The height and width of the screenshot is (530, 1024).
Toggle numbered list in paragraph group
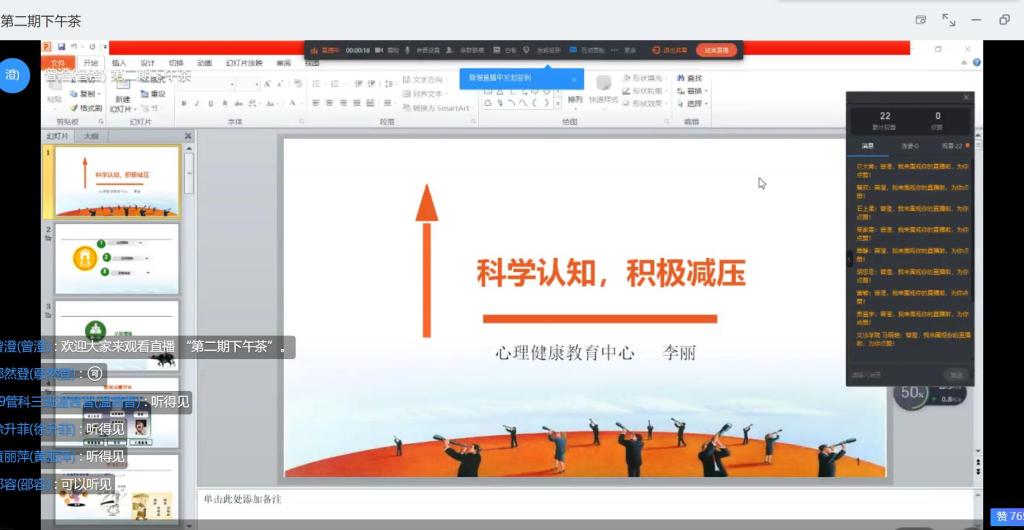[x=335, y=84]
